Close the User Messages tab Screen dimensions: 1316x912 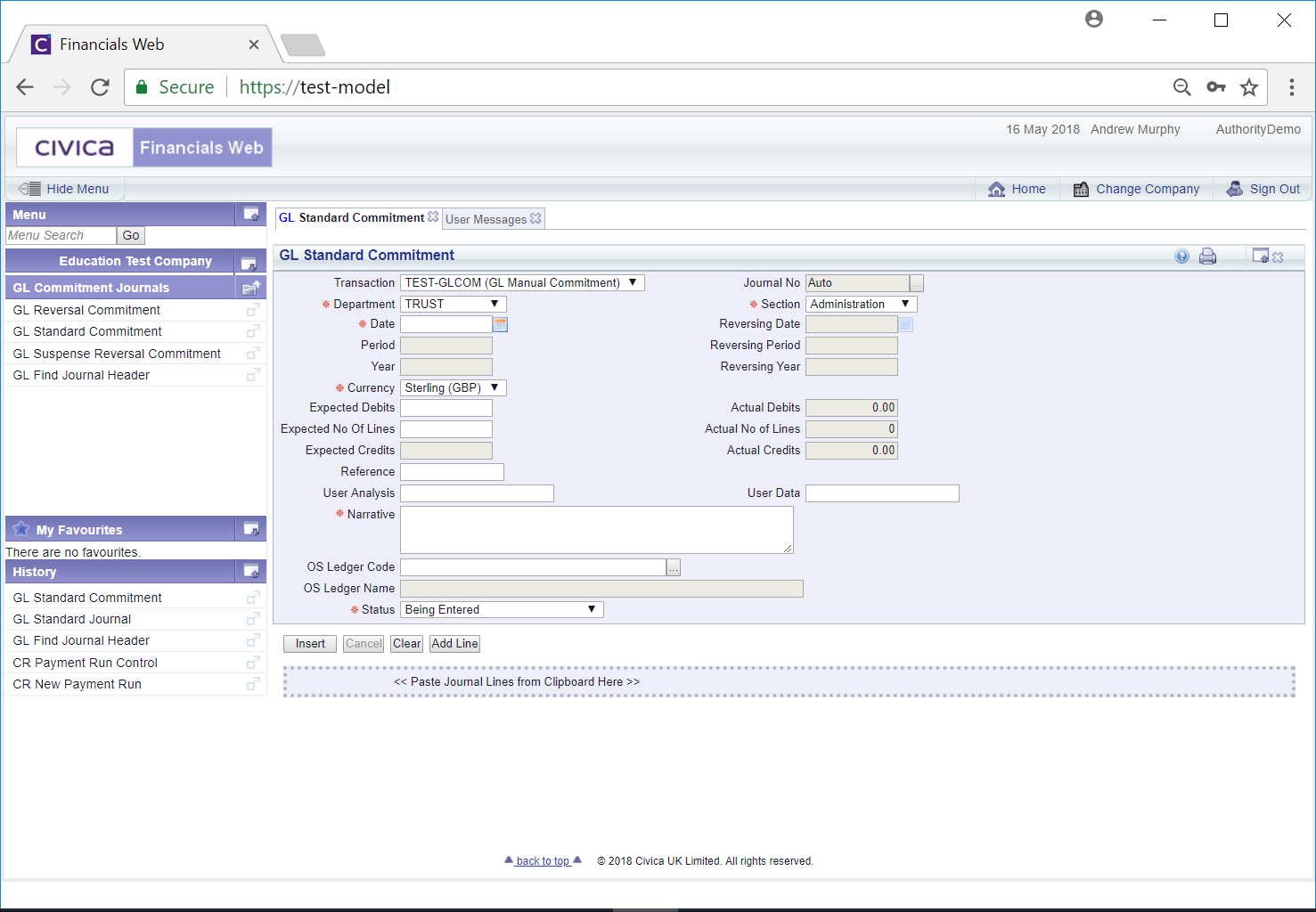[535, 218]
